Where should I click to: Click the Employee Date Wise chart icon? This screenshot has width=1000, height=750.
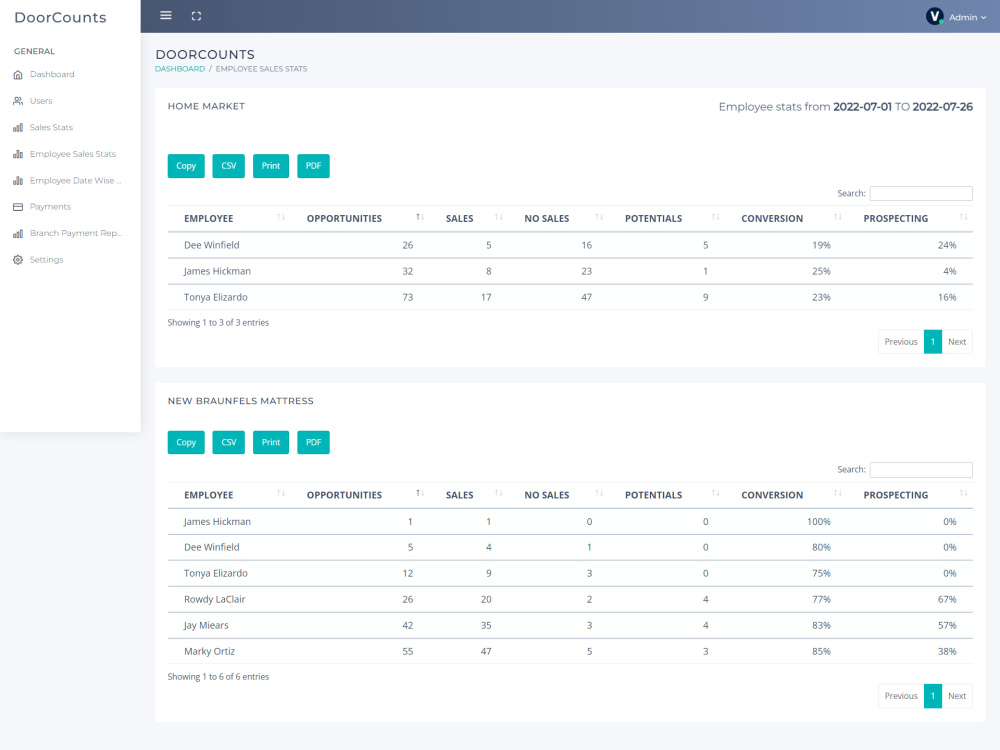point(18,180)
